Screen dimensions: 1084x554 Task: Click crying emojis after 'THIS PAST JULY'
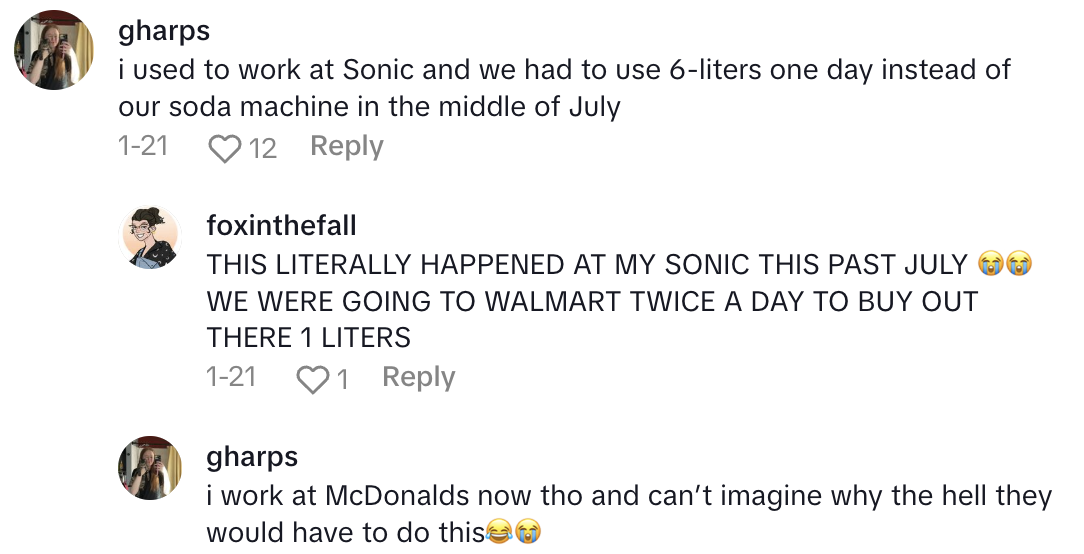coord(1006,265)
